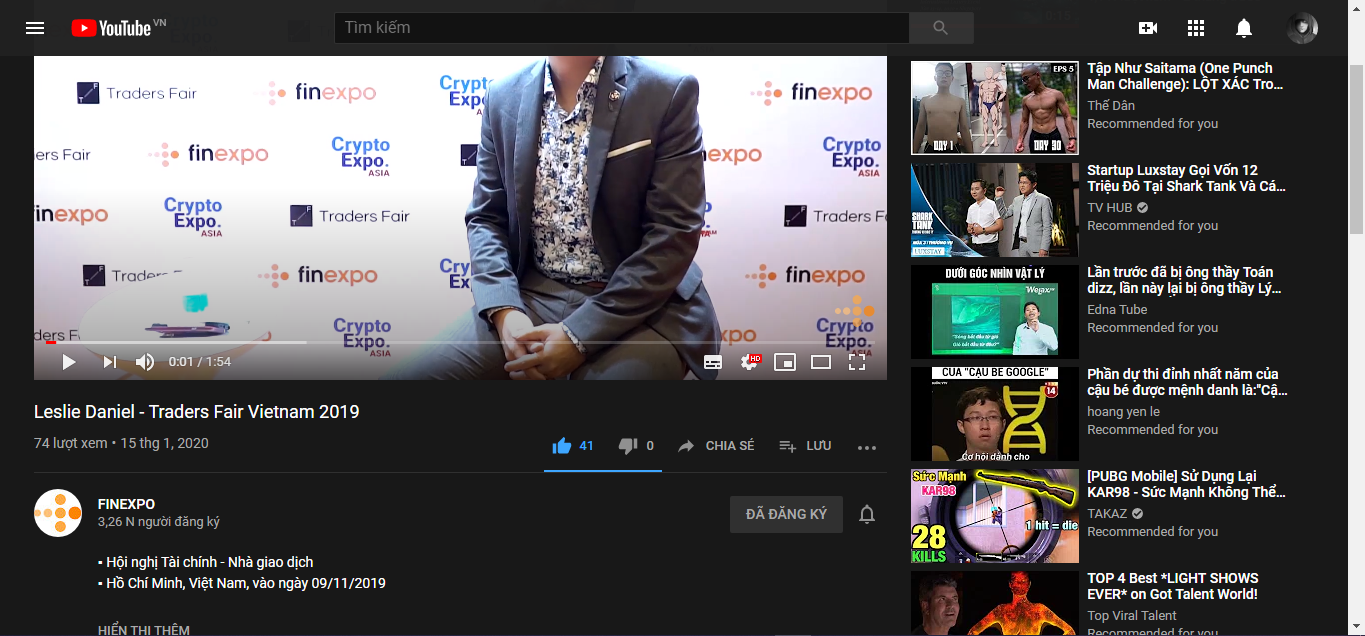Click description line with date 09/11/2019

242,583
